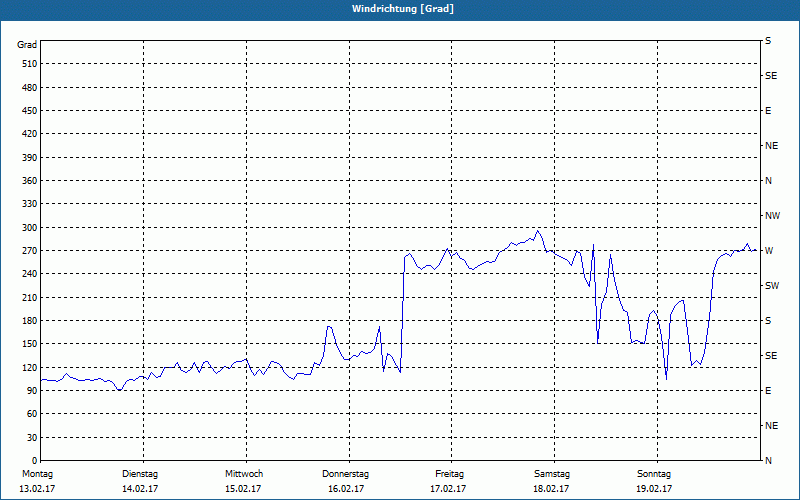Viewport: 800px width, 500px height.
Task: Click the 'NW' compass label
Action: point(772,216)
